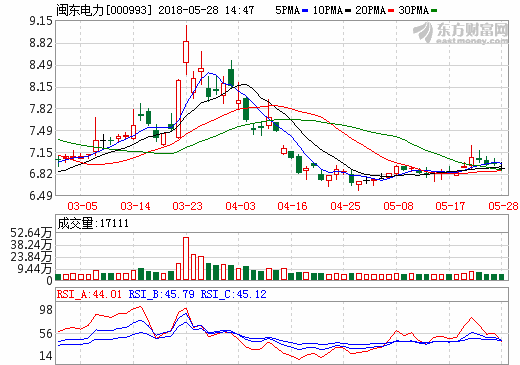Click the 23.84万 volume axis label
This screenshot has width=520, height=365.
click(x=31, y=257)
